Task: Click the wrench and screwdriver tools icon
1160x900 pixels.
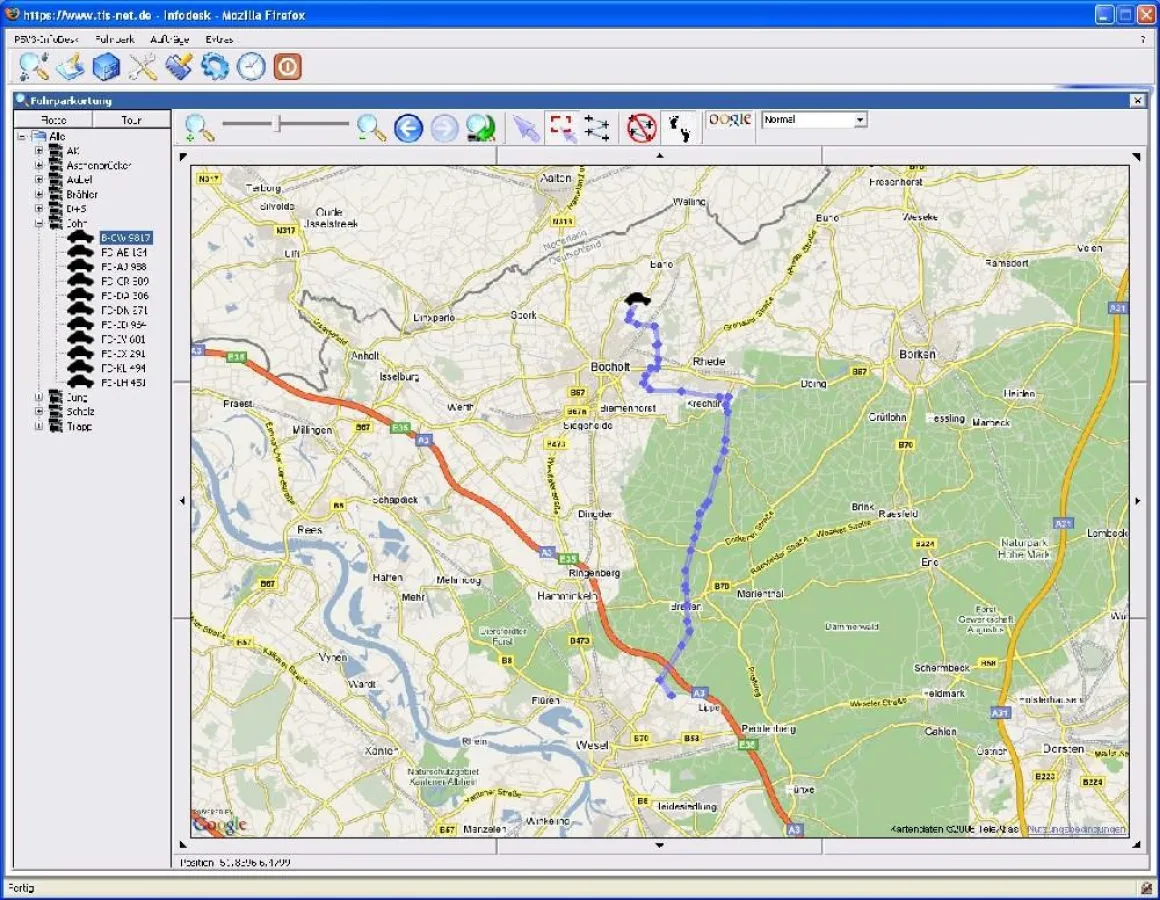Action: tap(144, 66)
